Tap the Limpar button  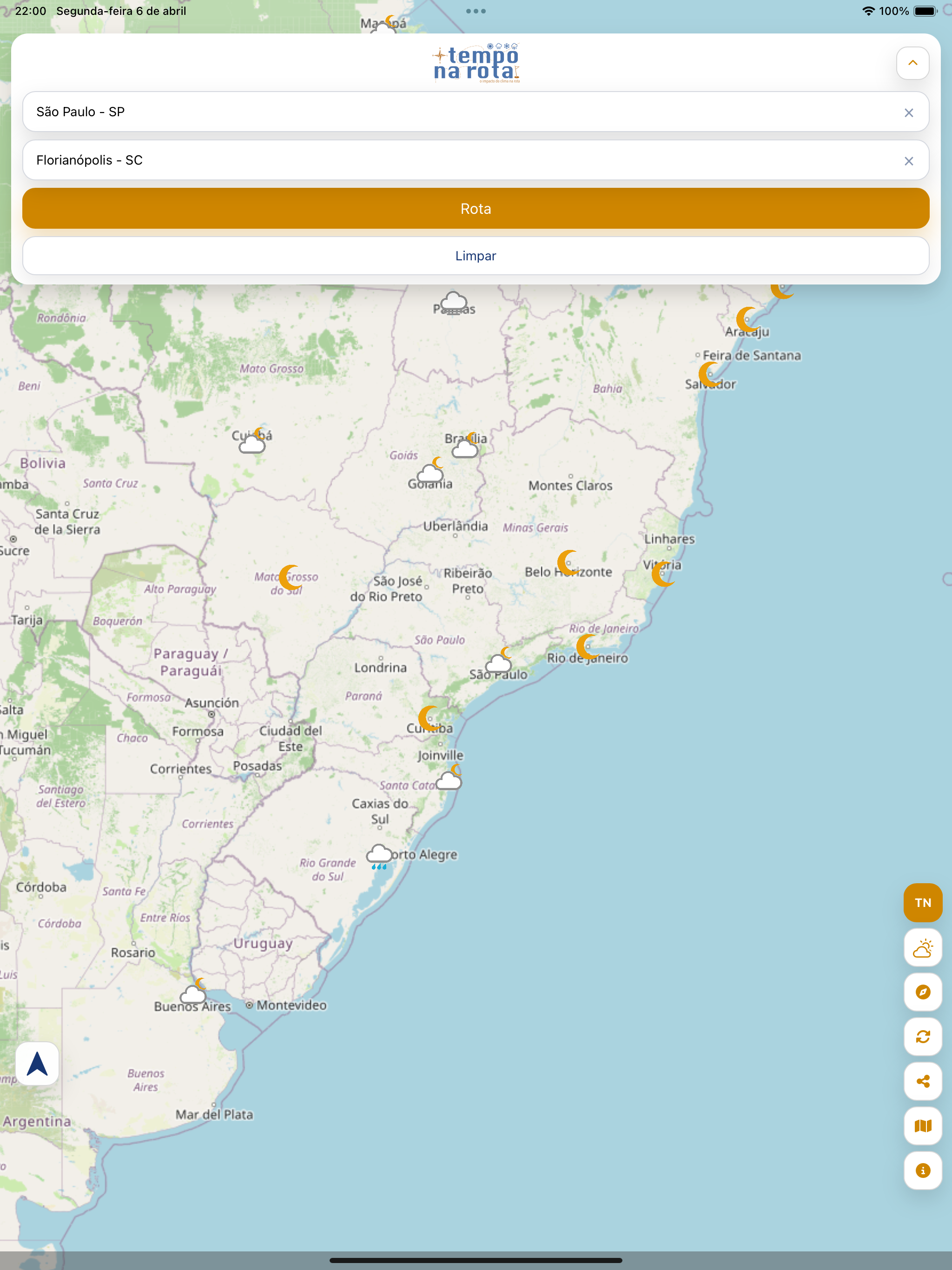click(x=476, y=256)
